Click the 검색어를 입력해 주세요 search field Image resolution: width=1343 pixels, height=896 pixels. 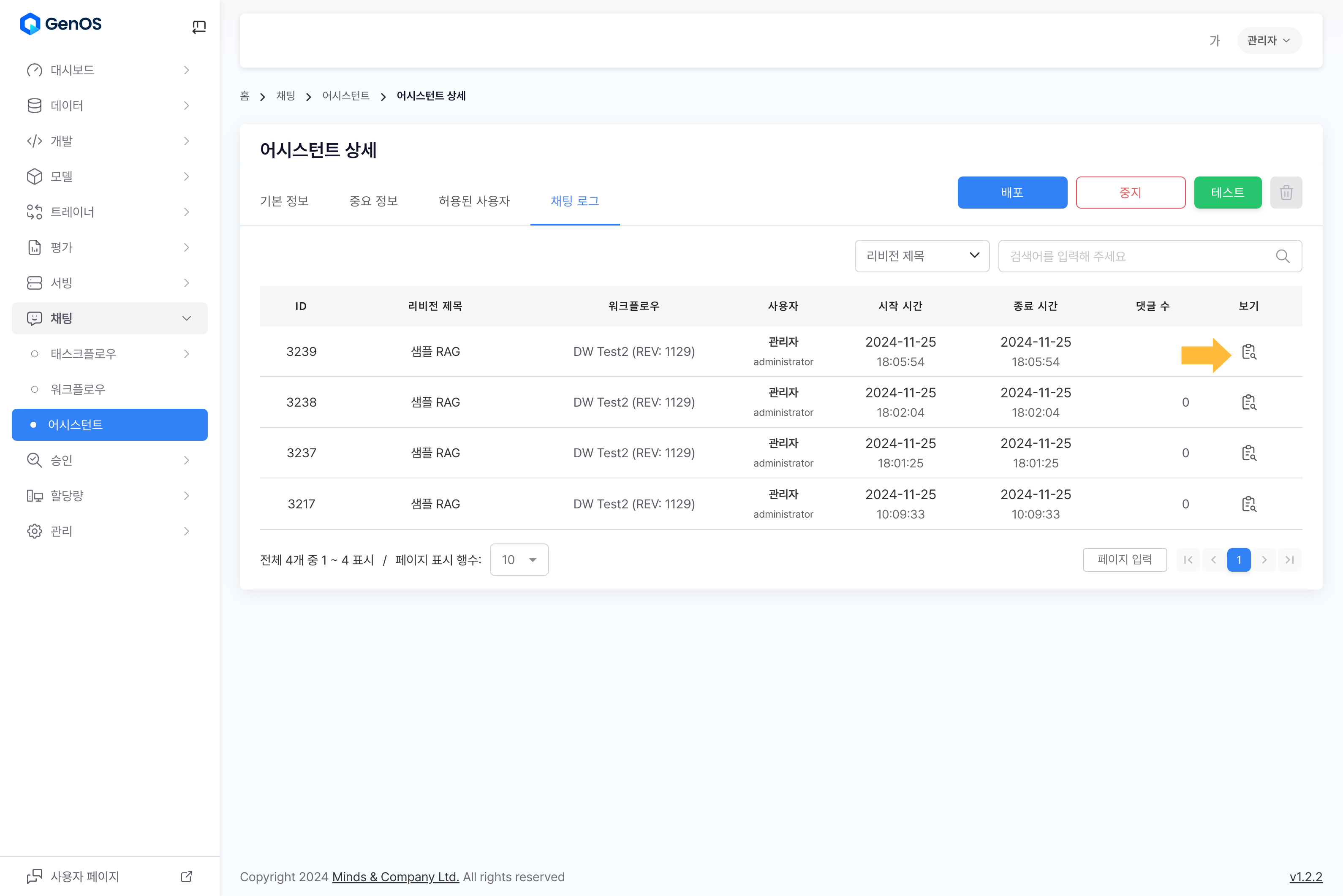pyautogui.click(x=1137, y=256)
